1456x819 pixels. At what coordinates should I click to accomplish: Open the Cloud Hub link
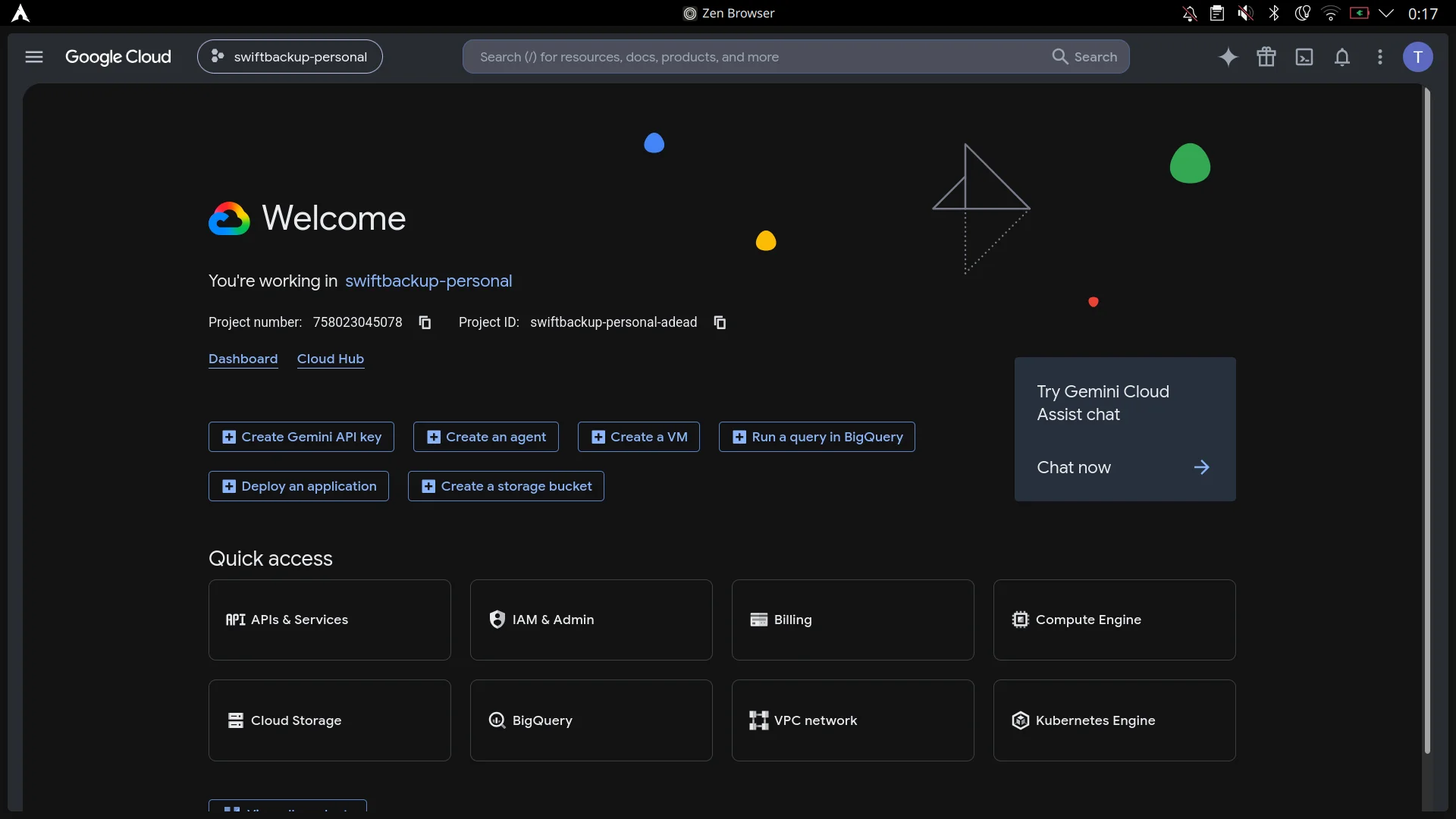[331, 359]
